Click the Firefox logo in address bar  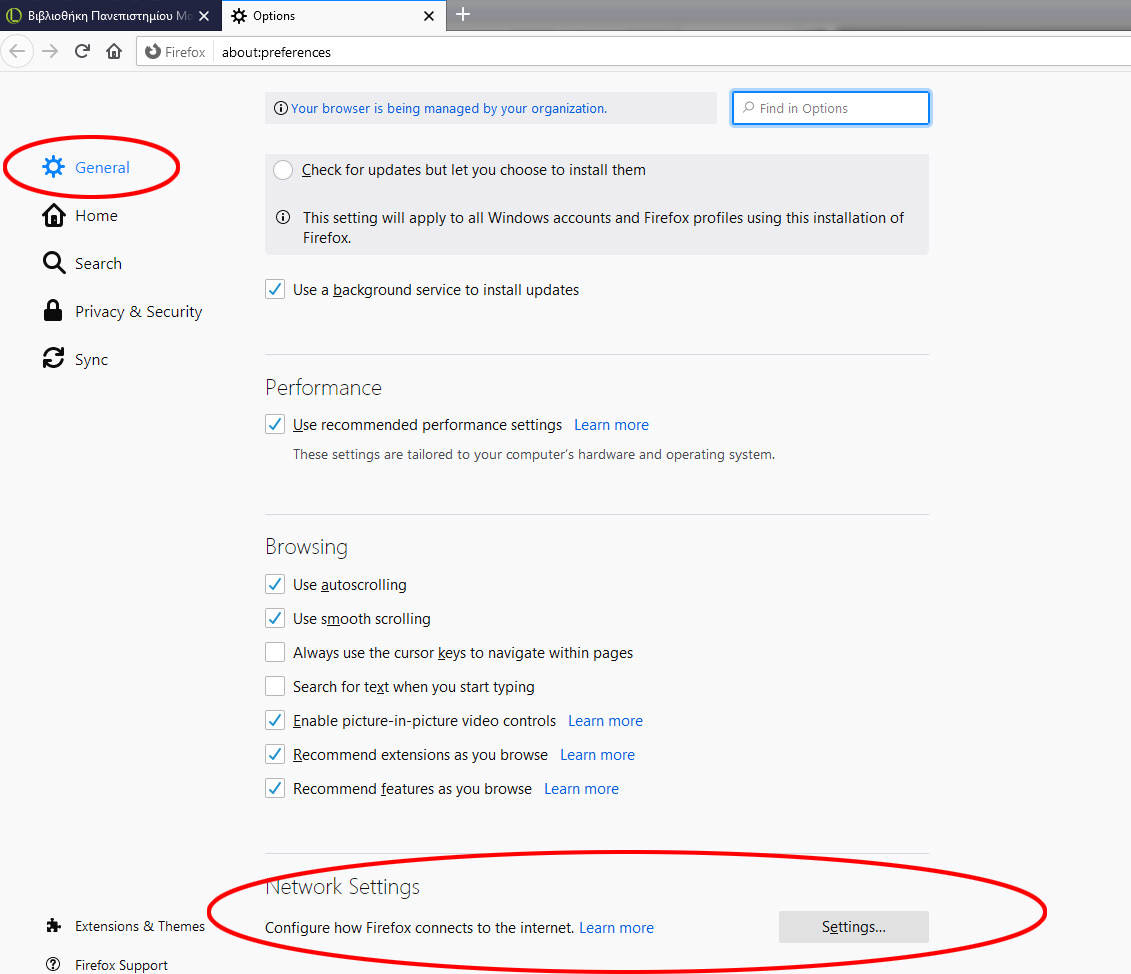coord(150,51)
